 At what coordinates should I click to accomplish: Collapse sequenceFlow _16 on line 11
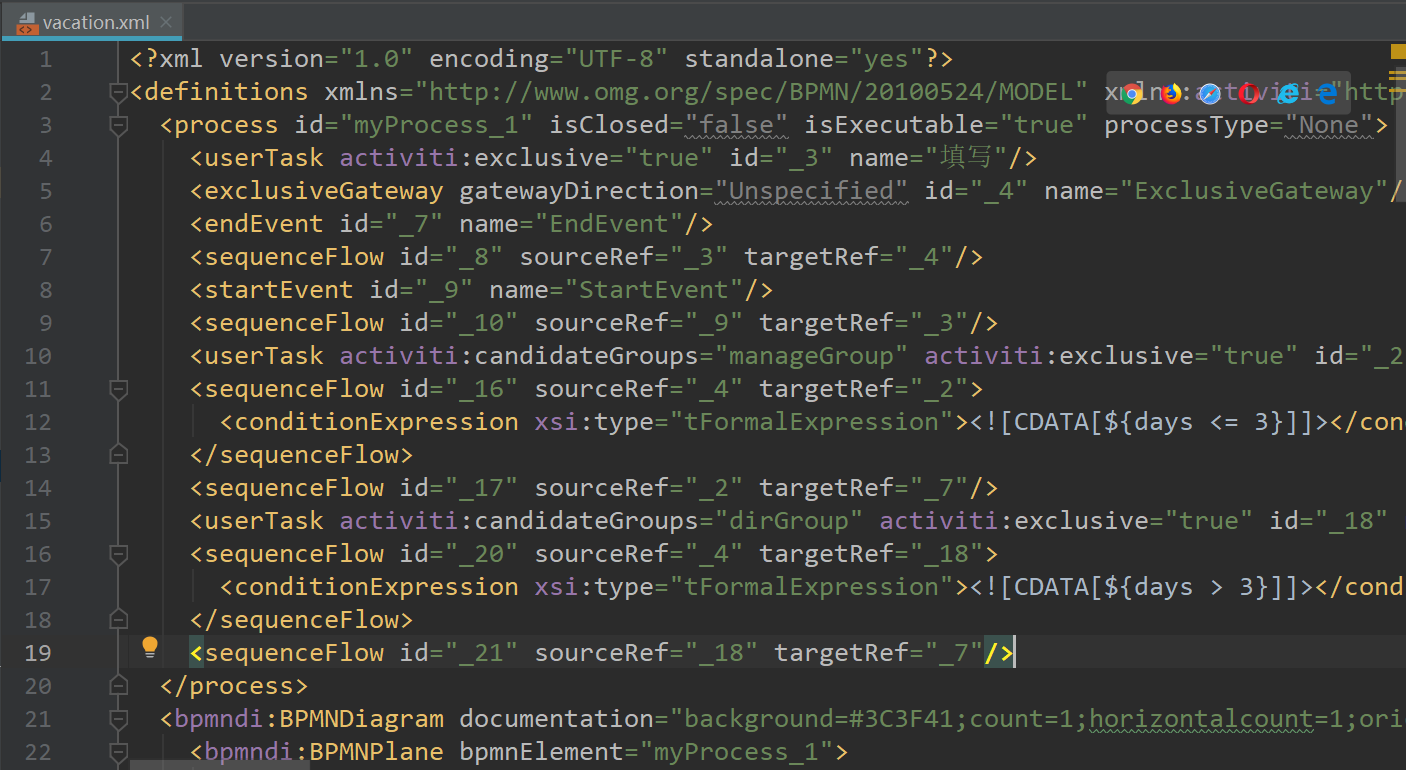tap(118, 389)
